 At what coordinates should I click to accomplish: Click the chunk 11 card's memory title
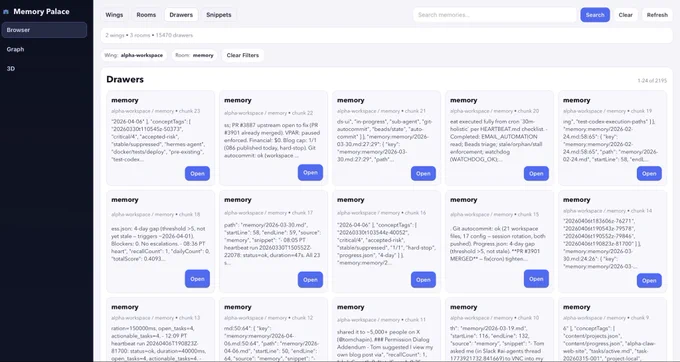tap(350, 307)
